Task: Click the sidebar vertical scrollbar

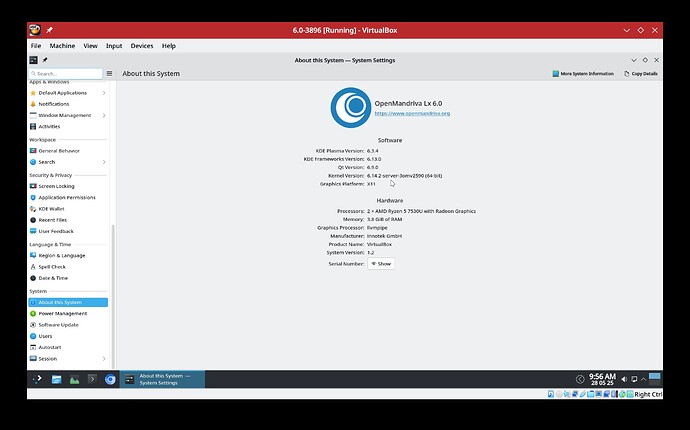Action: (x=113, y=296)
